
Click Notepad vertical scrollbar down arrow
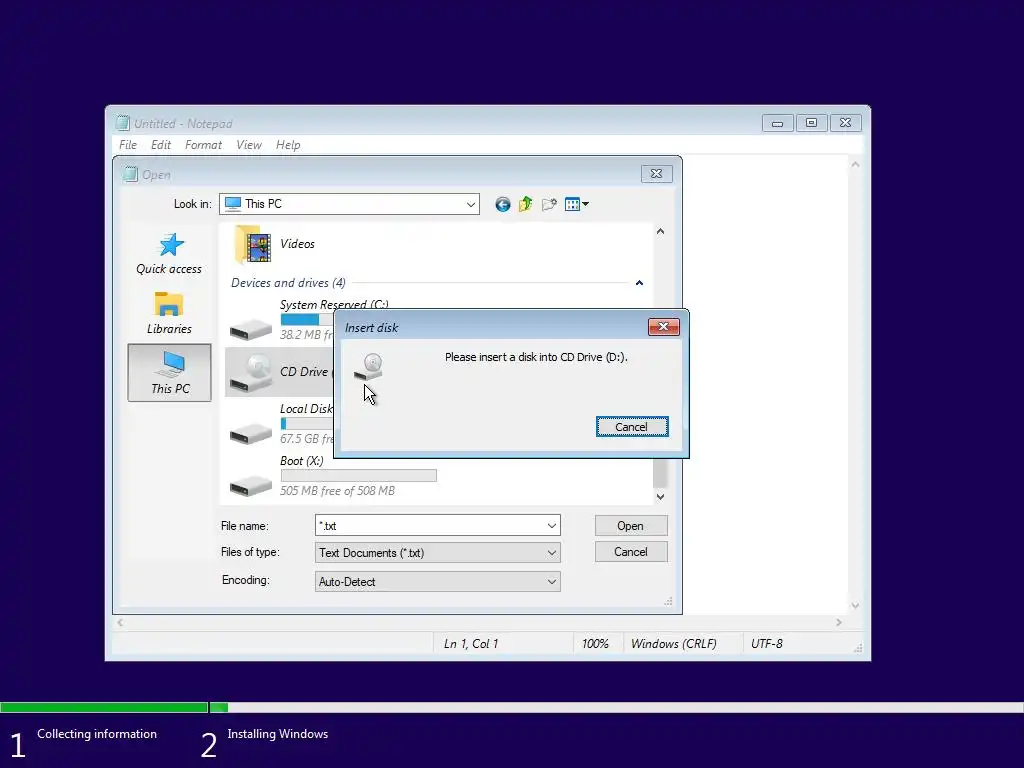tap(855, 606)
